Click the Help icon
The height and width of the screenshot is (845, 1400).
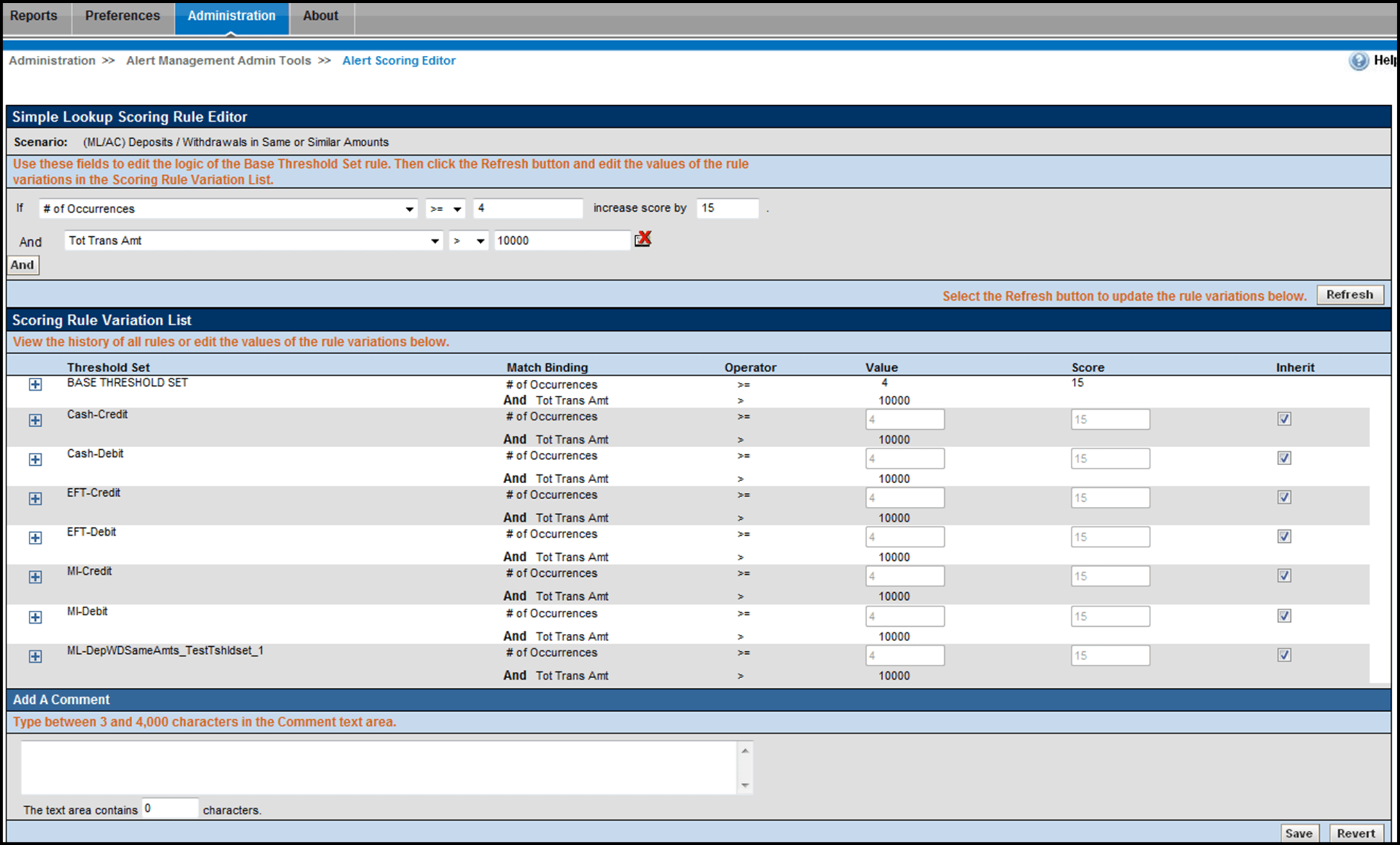[x=1358, y=61]
